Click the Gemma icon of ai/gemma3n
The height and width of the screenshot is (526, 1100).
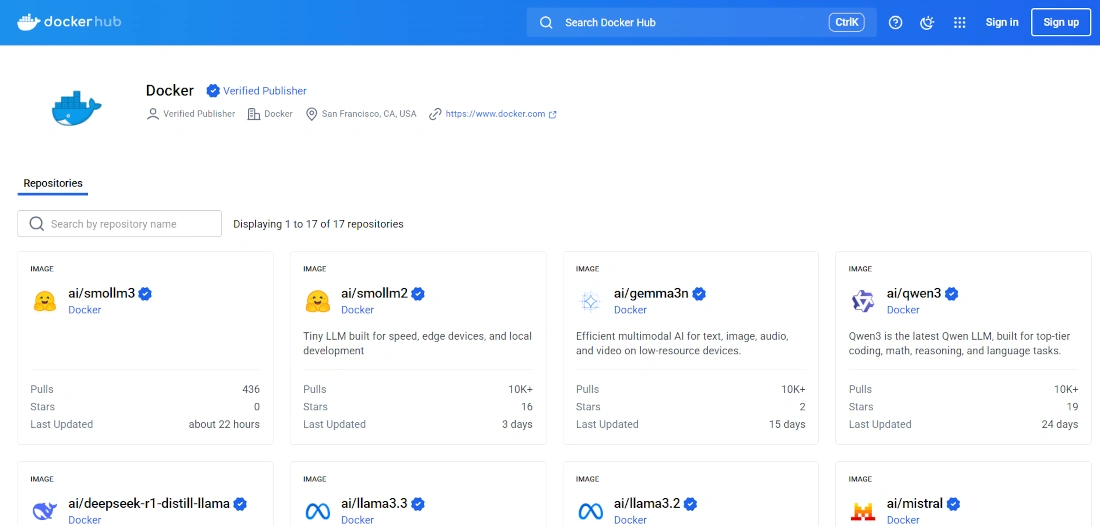click(x=590, y=302)
